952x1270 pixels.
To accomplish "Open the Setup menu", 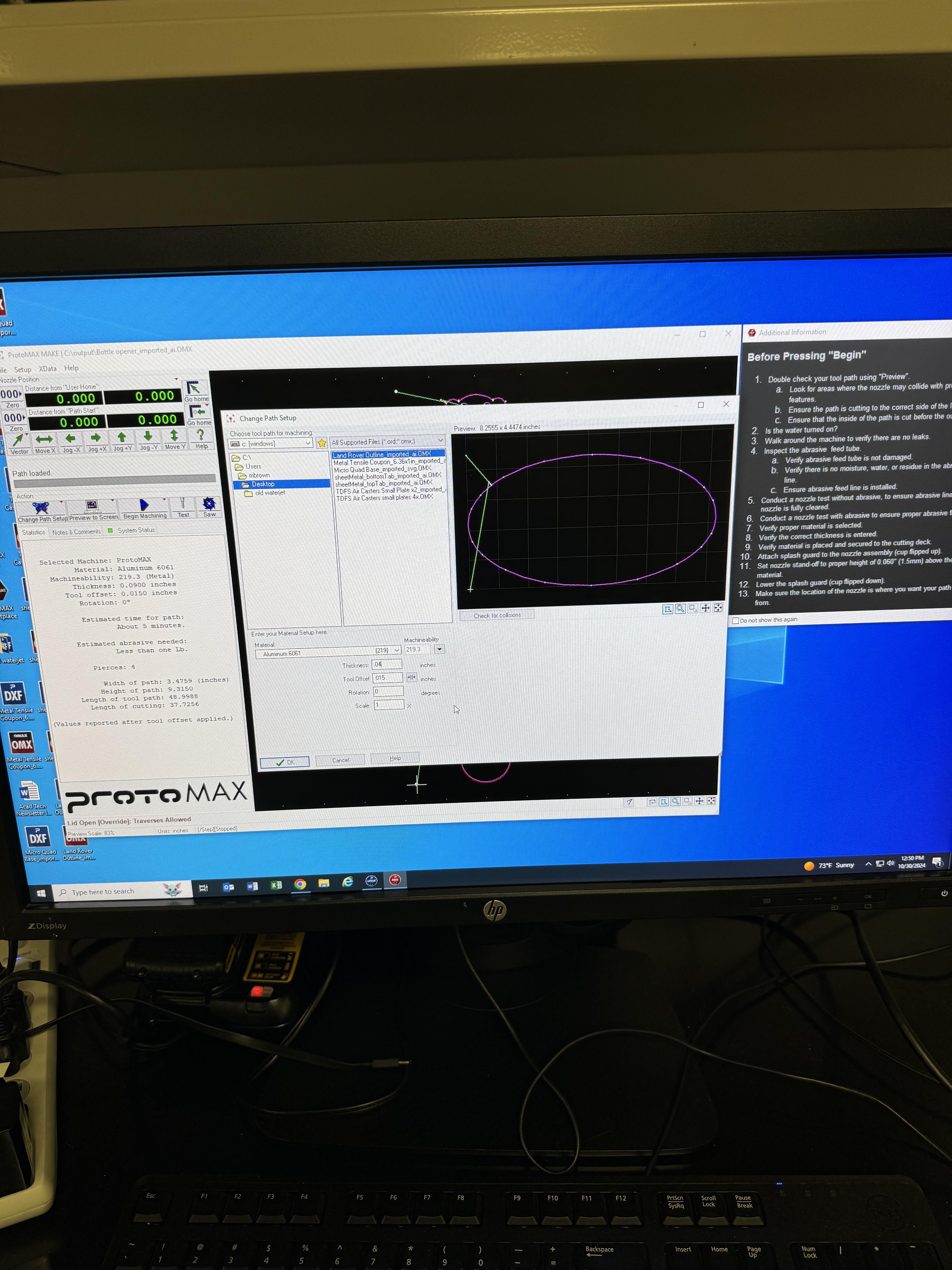I will (22, 370).
